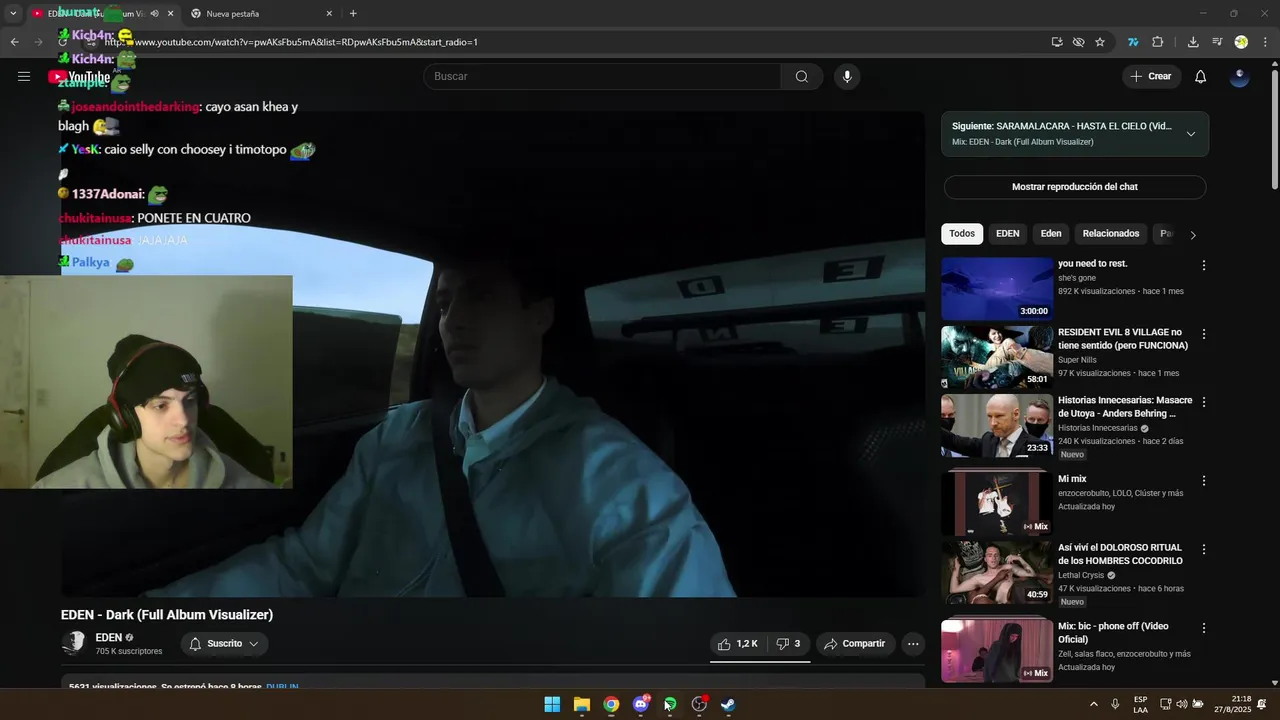Screen dimensions: 1280x720
Task: Open the tab search dropdown arrow
Action: pos(12,14)
